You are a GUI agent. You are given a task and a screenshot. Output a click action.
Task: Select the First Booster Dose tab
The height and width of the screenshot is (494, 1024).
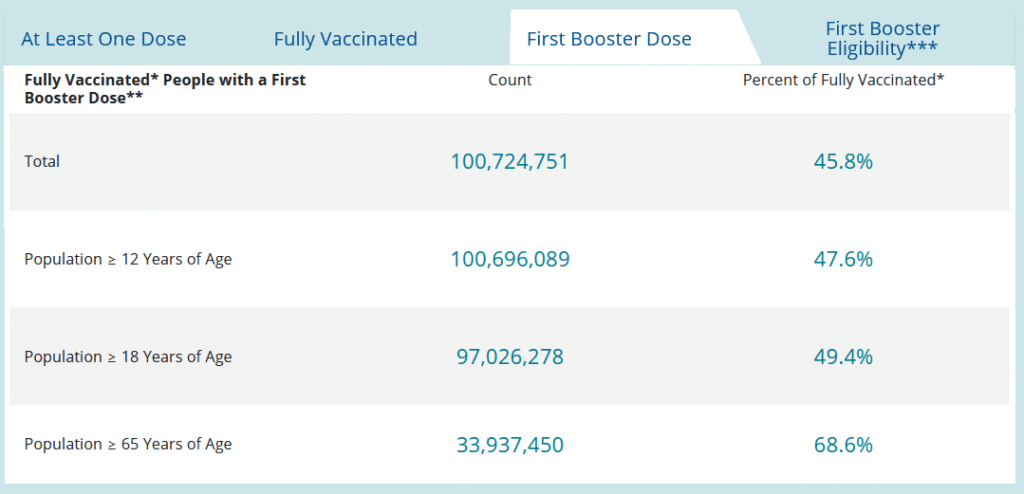click(x=609, y=39)
